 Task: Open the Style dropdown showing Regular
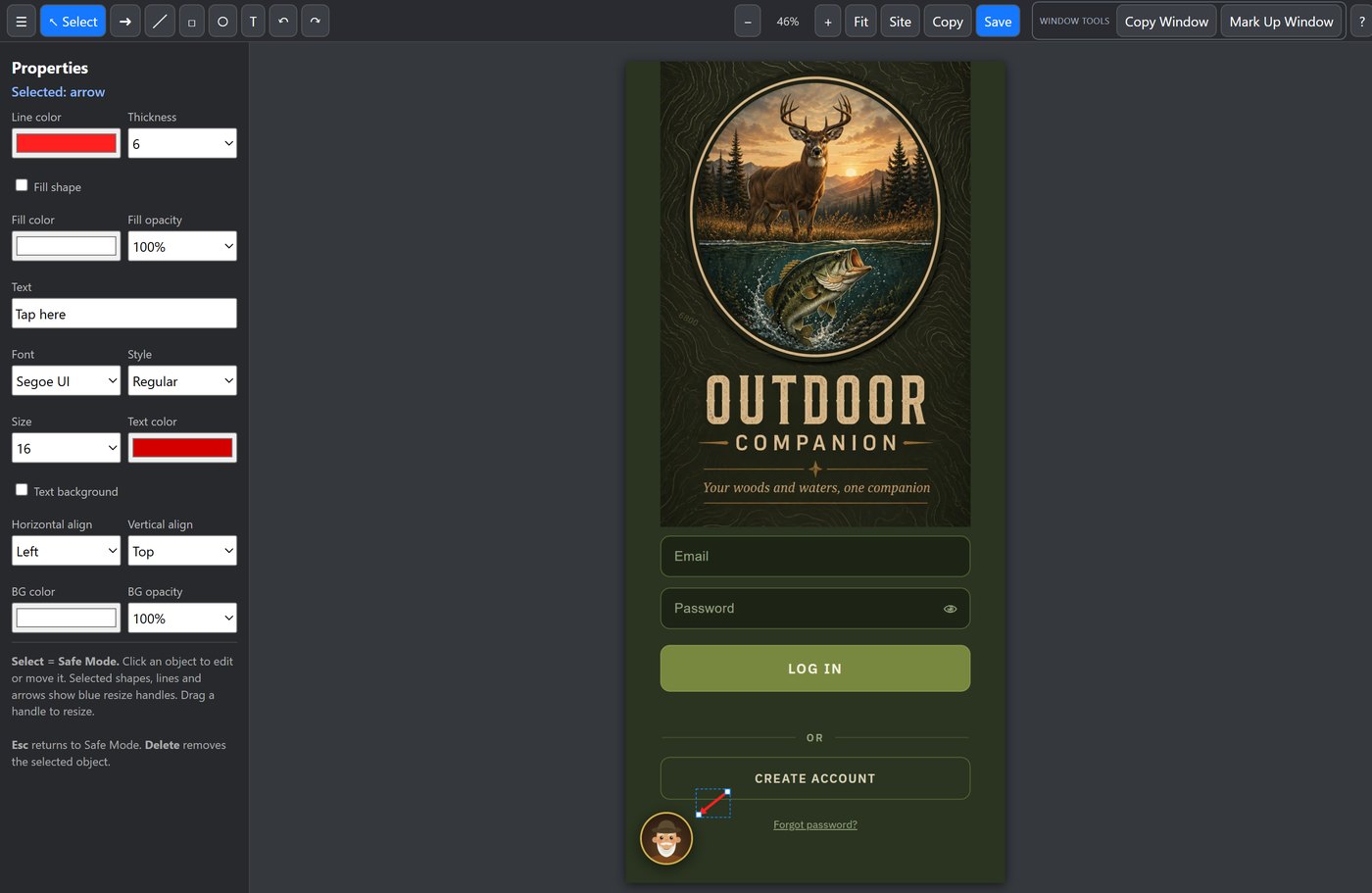tap(182, 380)
